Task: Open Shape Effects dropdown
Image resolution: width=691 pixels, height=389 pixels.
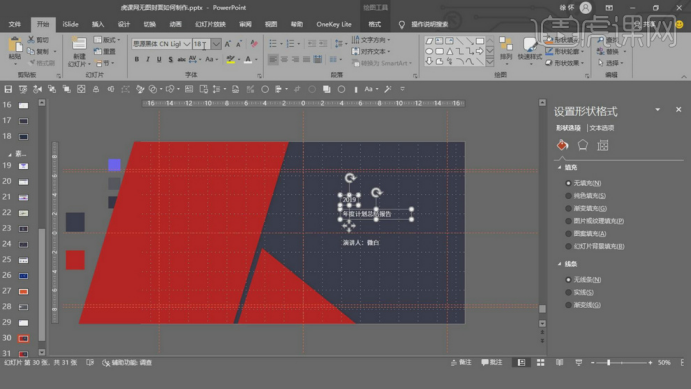Action: coord(565,63)
